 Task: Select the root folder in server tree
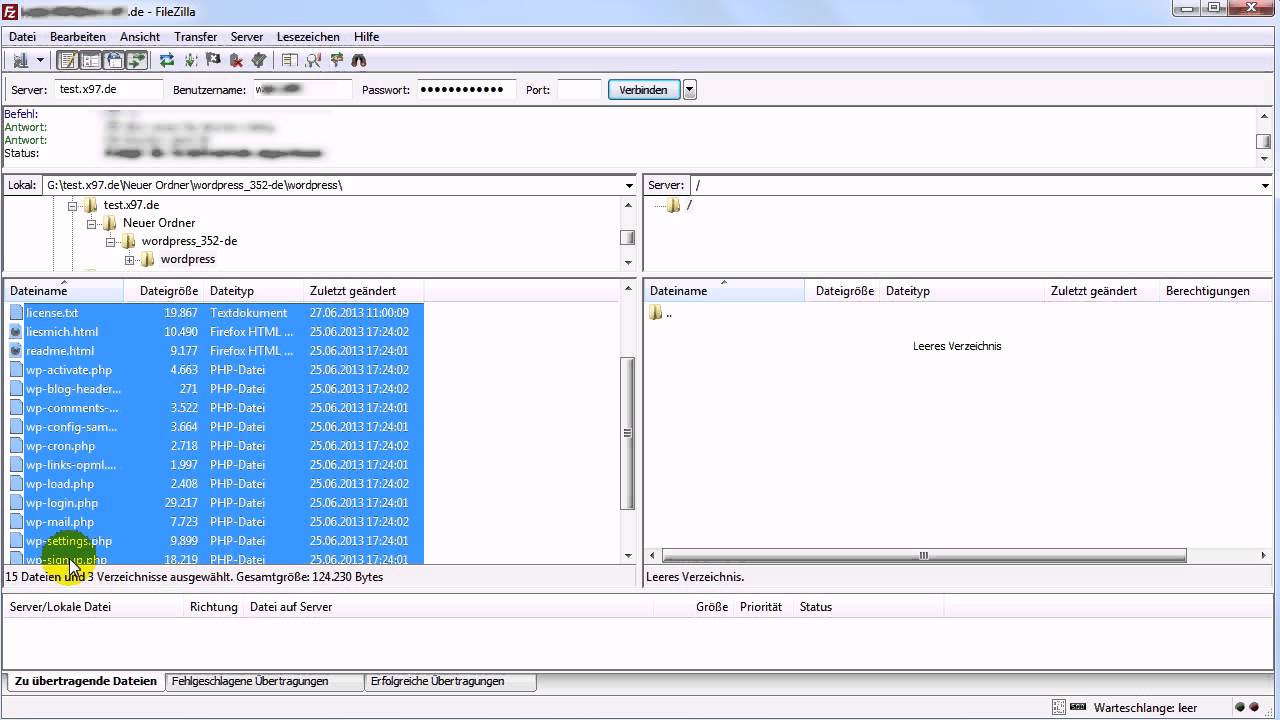688,205
